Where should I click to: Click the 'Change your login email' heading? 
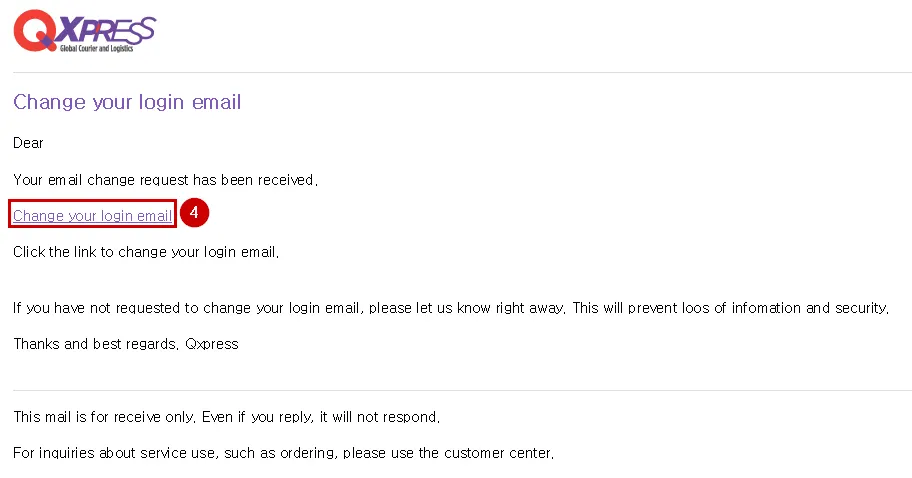[x=127, y=102]
